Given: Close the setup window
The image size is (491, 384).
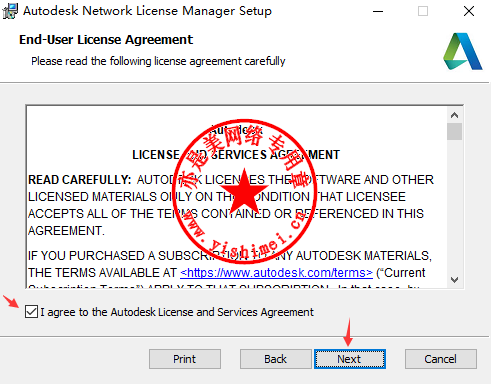Looking at the screenshot, I should pos(469,11).
